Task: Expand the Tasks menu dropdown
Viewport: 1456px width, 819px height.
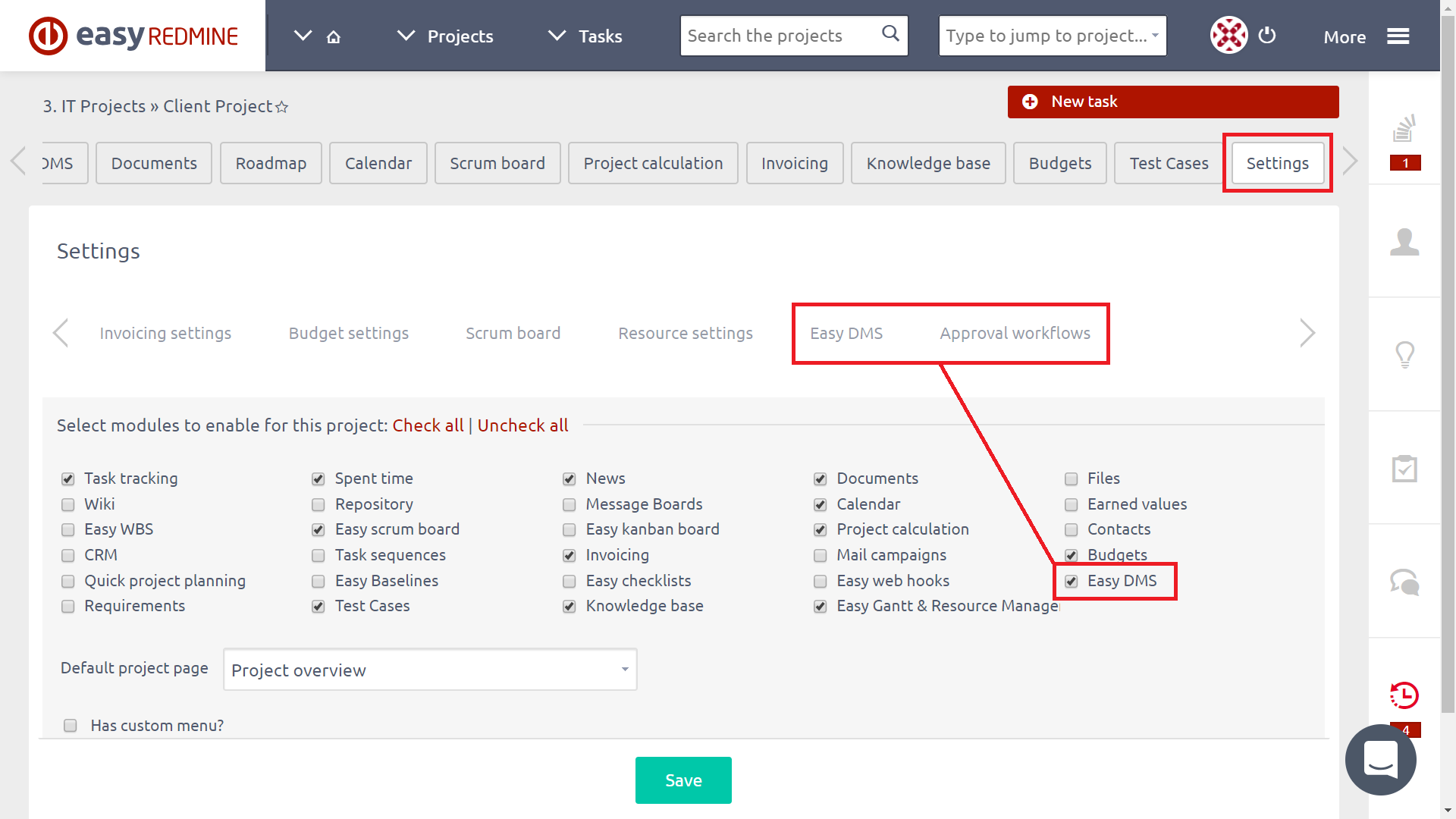Action: 557,36
